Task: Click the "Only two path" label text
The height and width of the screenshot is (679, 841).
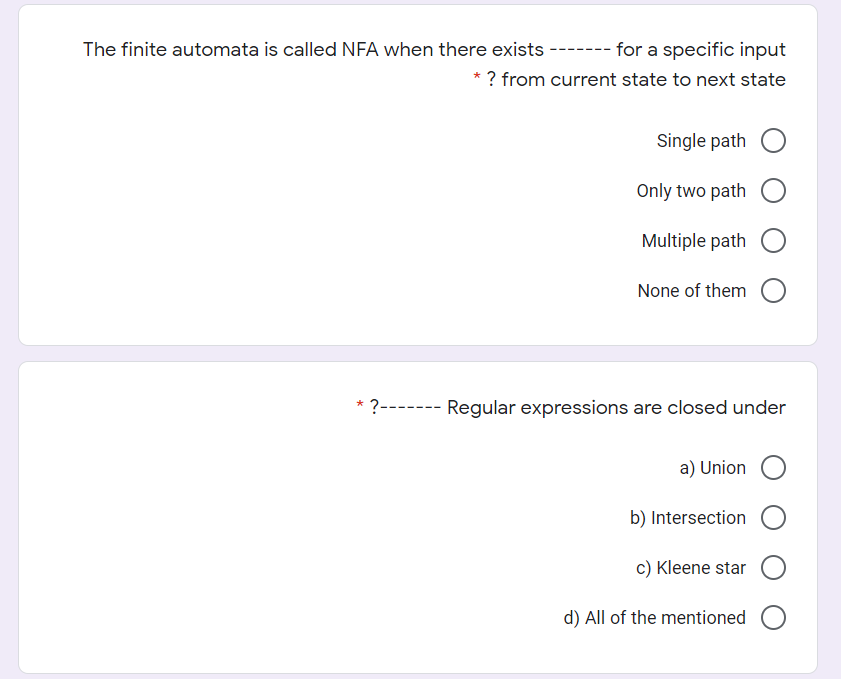Action: pos(691,190)
